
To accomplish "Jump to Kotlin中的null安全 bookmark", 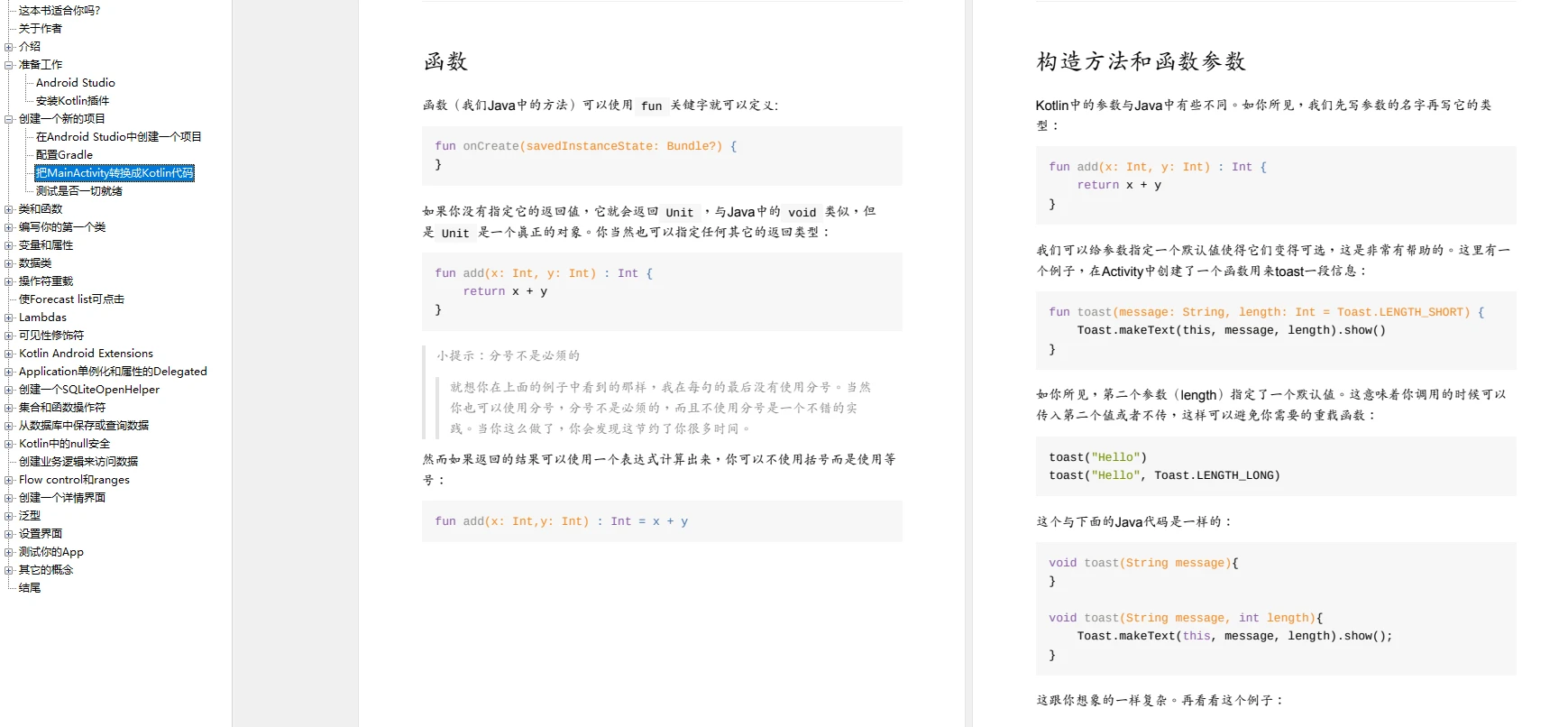I will [64, 444].
